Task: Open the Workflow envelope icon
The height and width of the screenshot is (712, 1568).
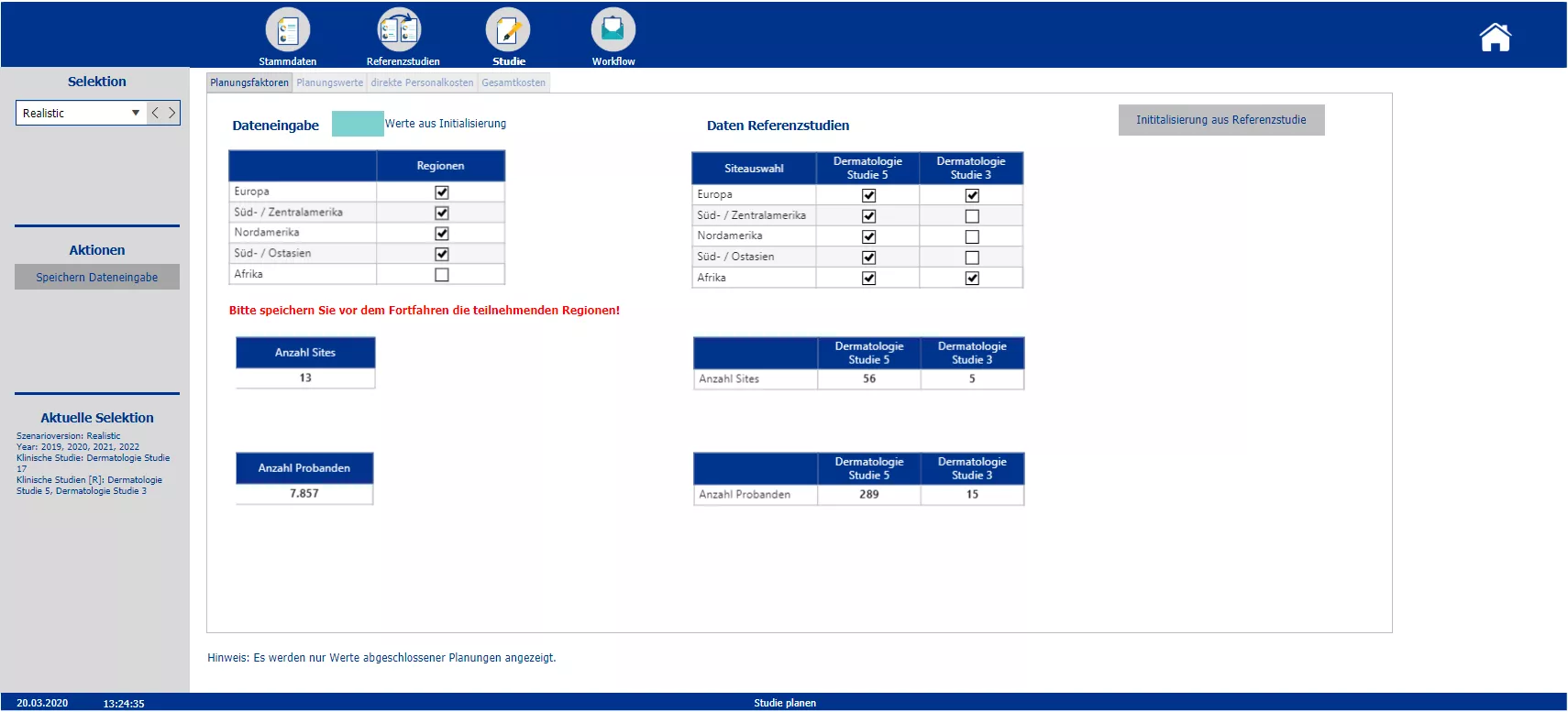Action: click(x=613, y=31)
